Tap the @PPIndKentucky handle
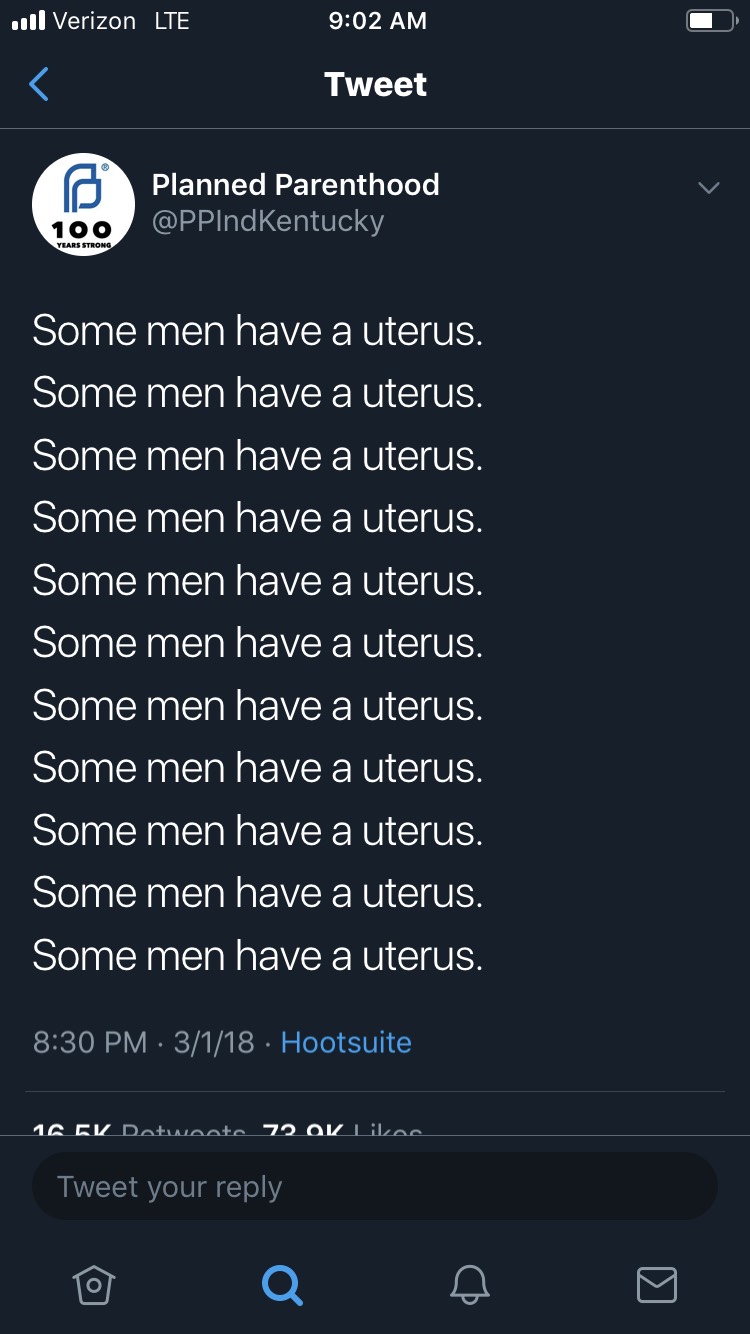Image resolution: width=750 pixels, height=1334 pixels. 267,221
